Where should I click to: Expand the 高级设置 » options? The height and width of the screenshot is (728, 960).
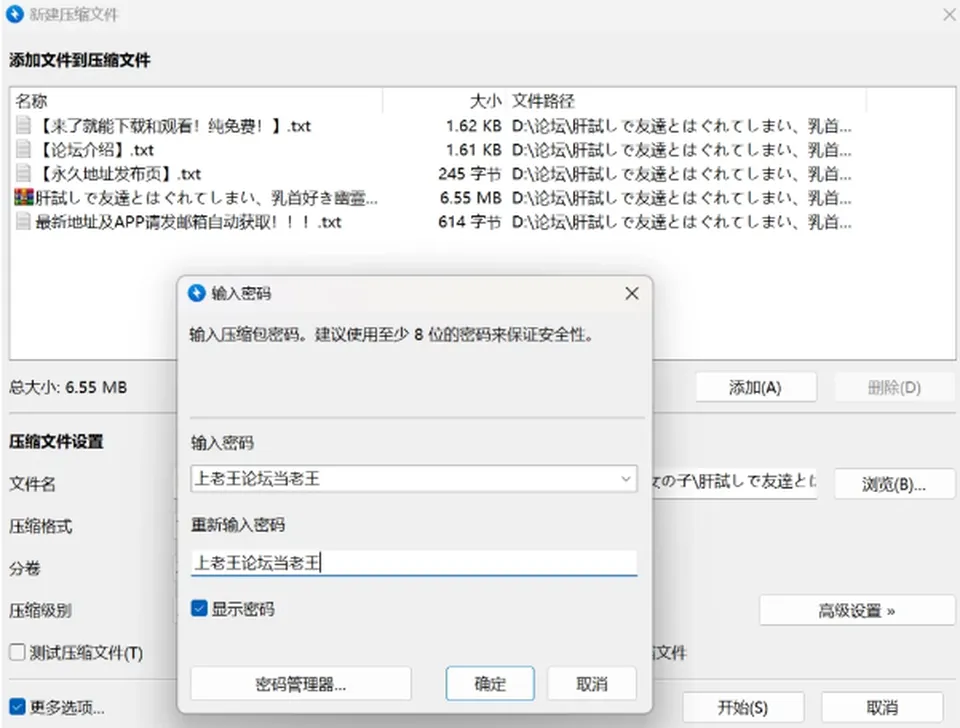(857, 610)
